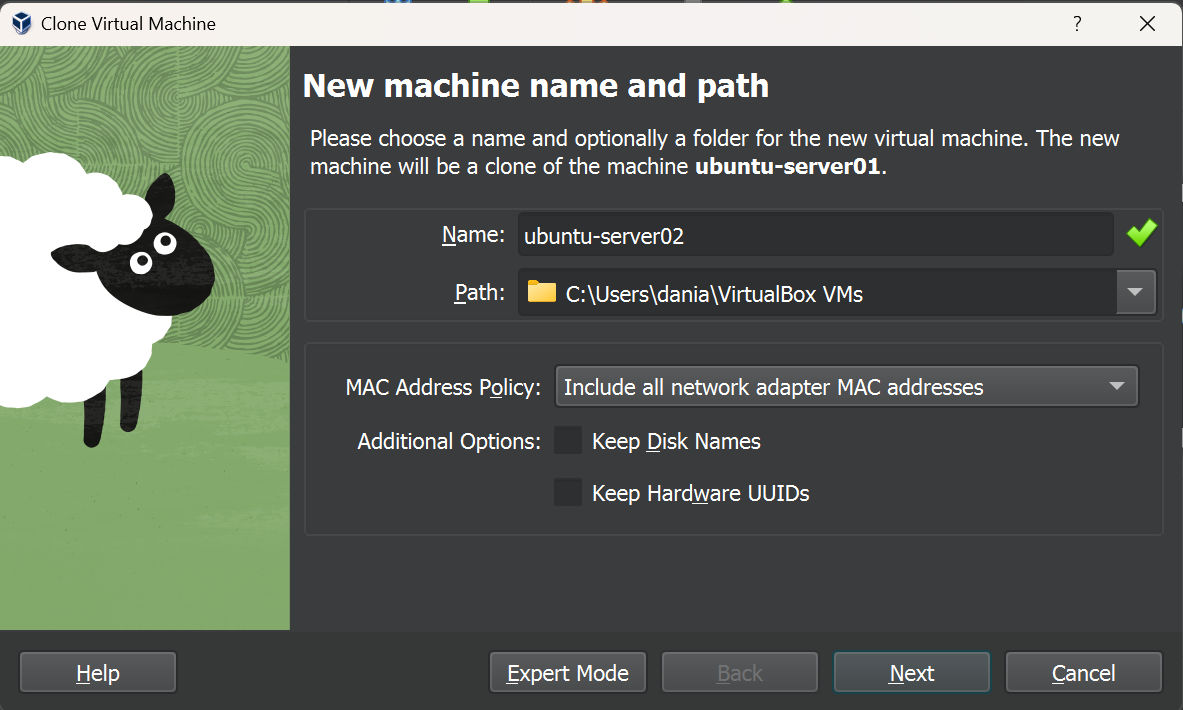
Task: Open the MAC Address Policy dropdown
Action: 846,387
